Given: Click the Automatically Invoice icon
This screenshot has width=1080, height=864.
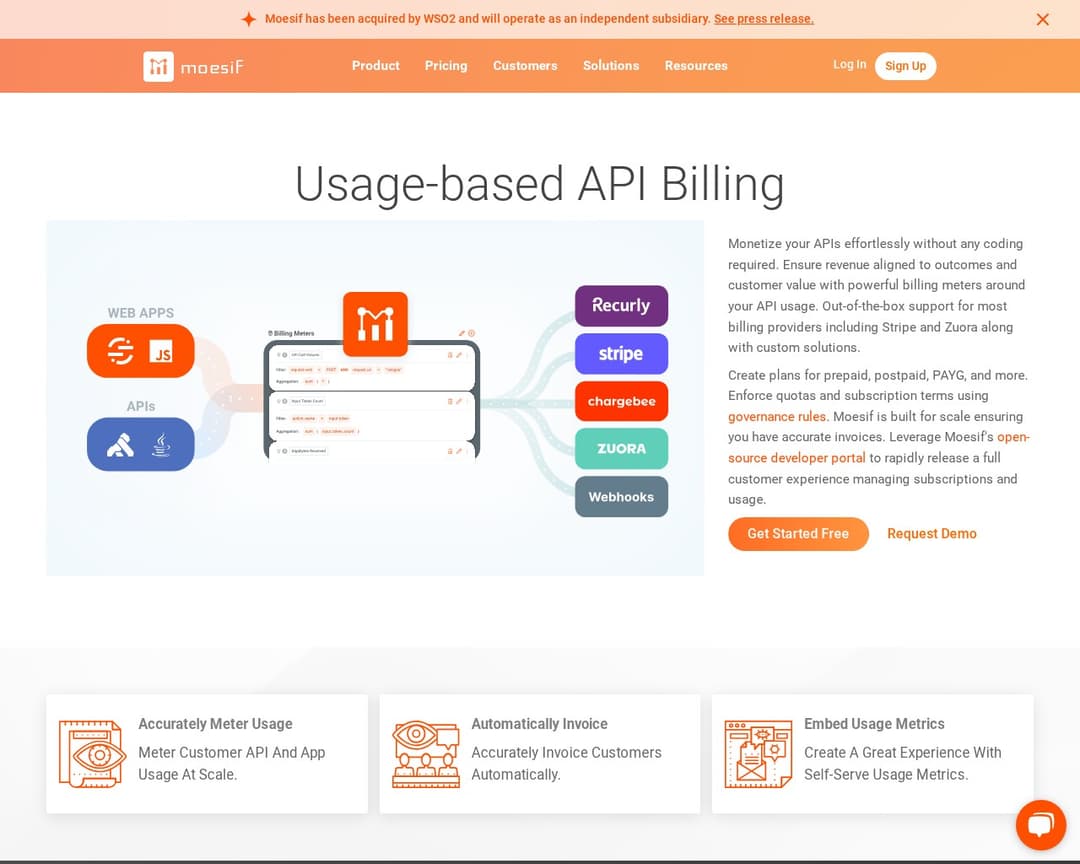Looking at the screenshot, I should pos(426,754).
